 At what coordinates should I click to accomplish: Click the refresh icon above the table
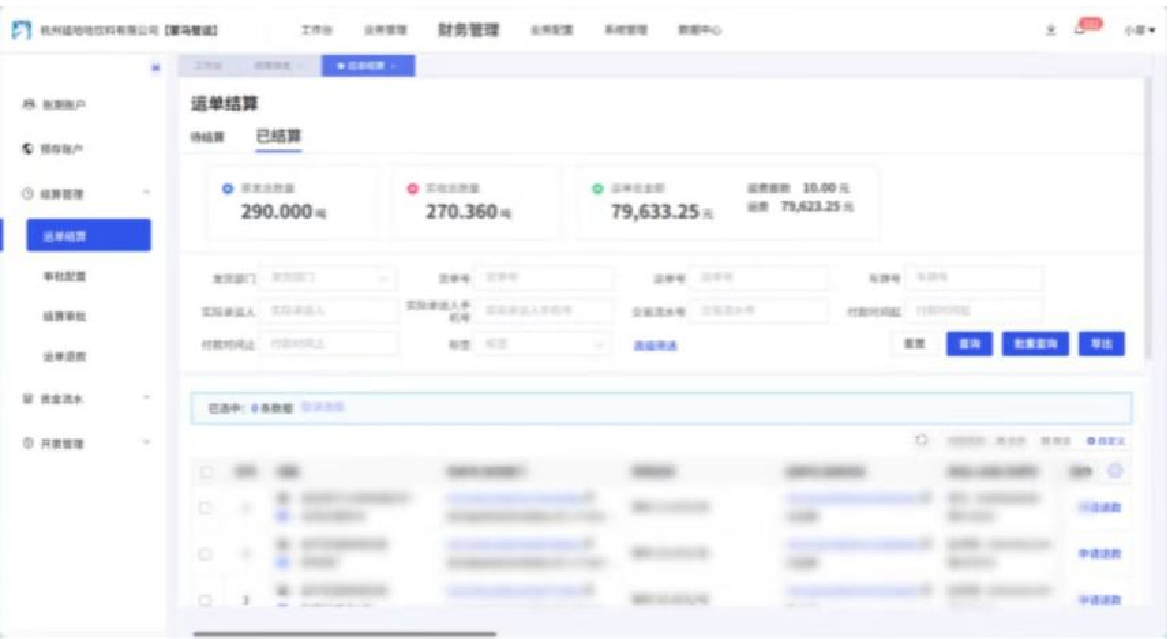coord(921,440)
